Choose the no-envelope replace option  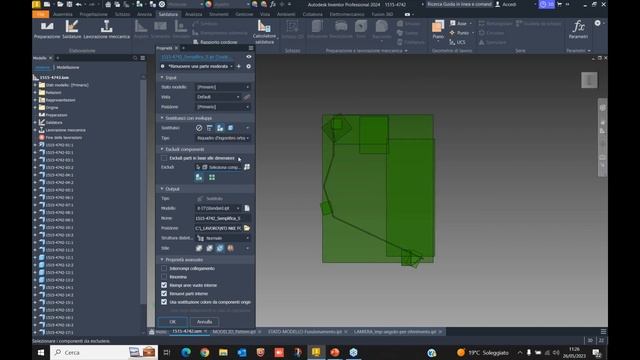(x=199, y=128)
